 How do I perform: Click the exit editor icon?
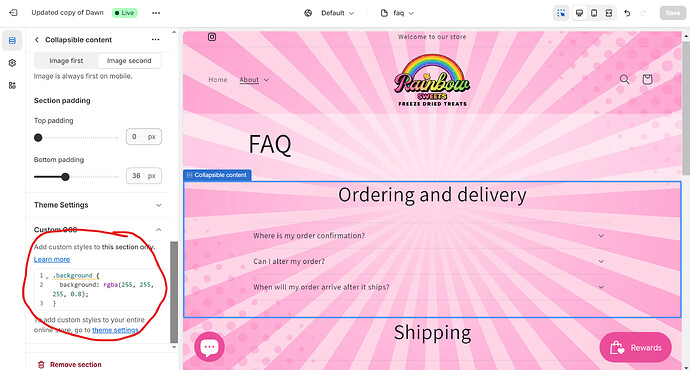click(13, 13)
